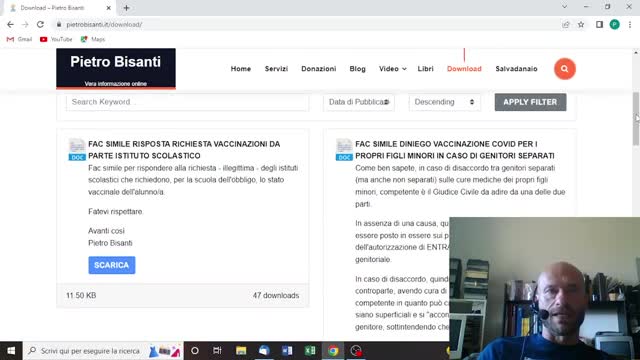640x360 pixels.
Task: Click the lock icon in address bar
Action: [59, 24]
